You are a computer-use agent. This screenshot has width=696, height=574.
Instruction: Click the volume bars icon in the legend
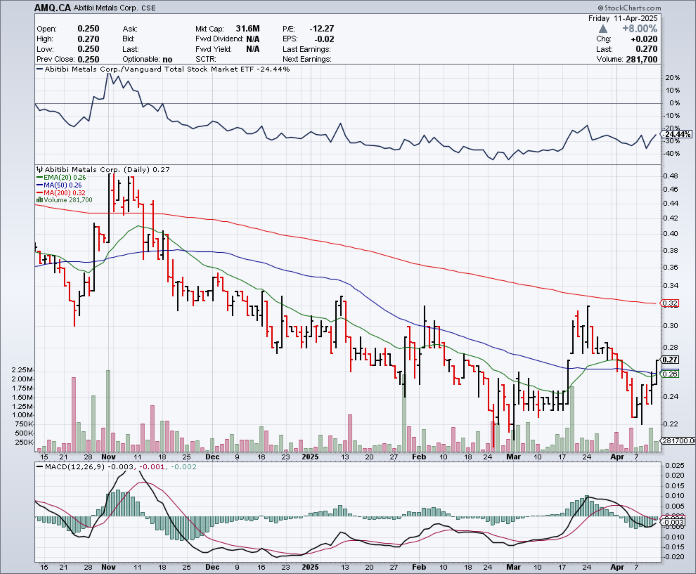click(x=38, y=200)
